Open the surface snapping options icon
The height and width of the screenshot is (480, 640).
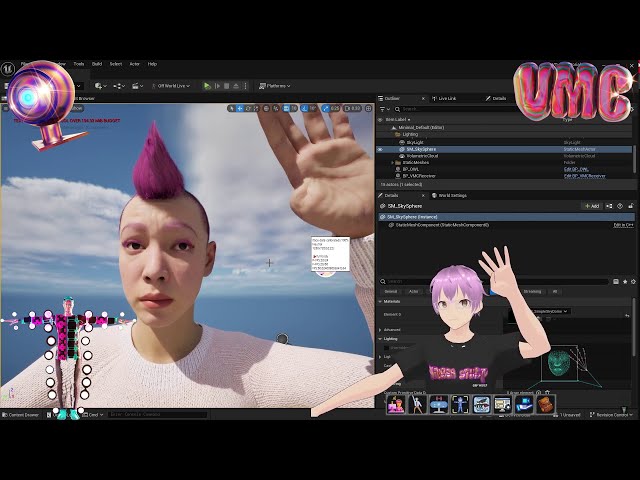click(x=276, y=108)
